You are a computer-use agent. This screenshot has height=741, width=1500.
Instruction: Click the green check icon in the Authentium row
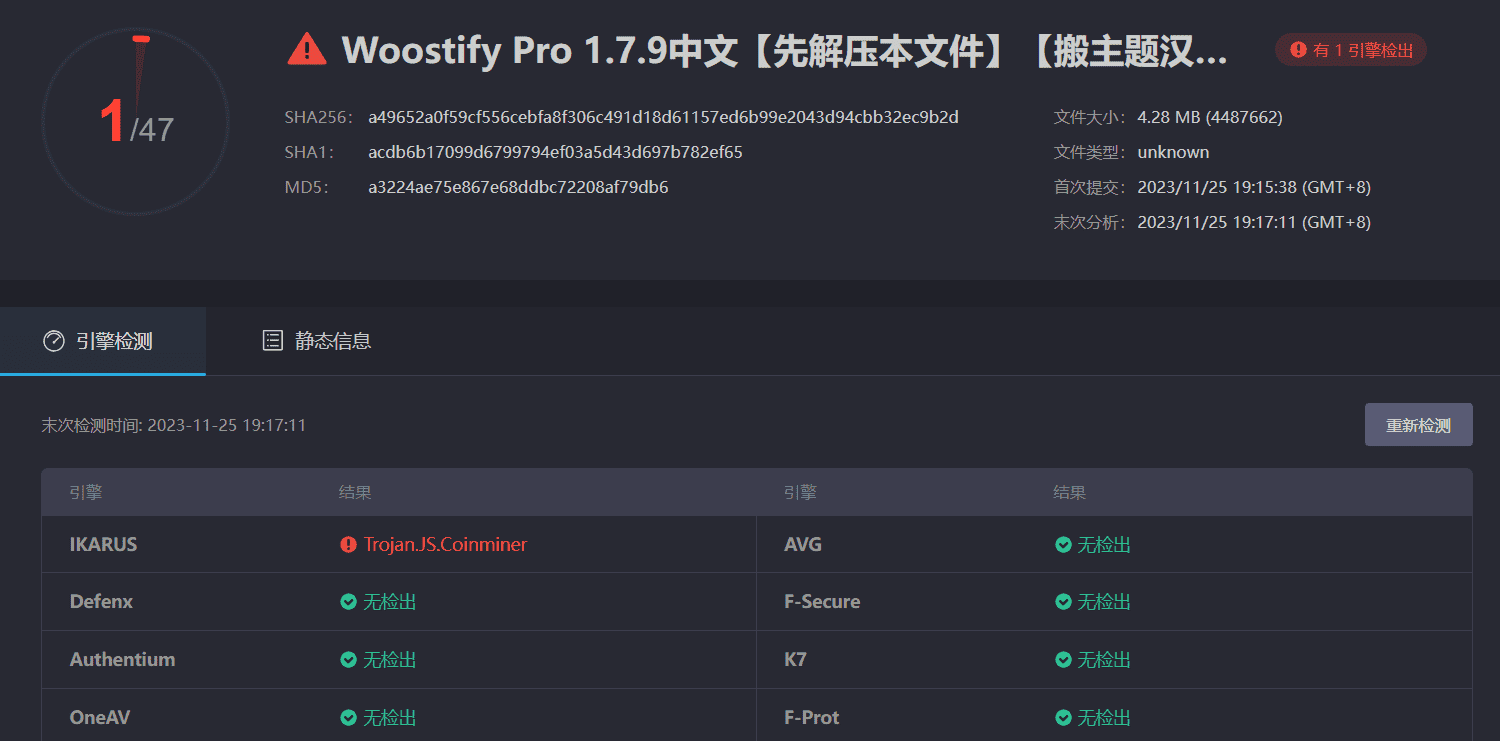348,660
